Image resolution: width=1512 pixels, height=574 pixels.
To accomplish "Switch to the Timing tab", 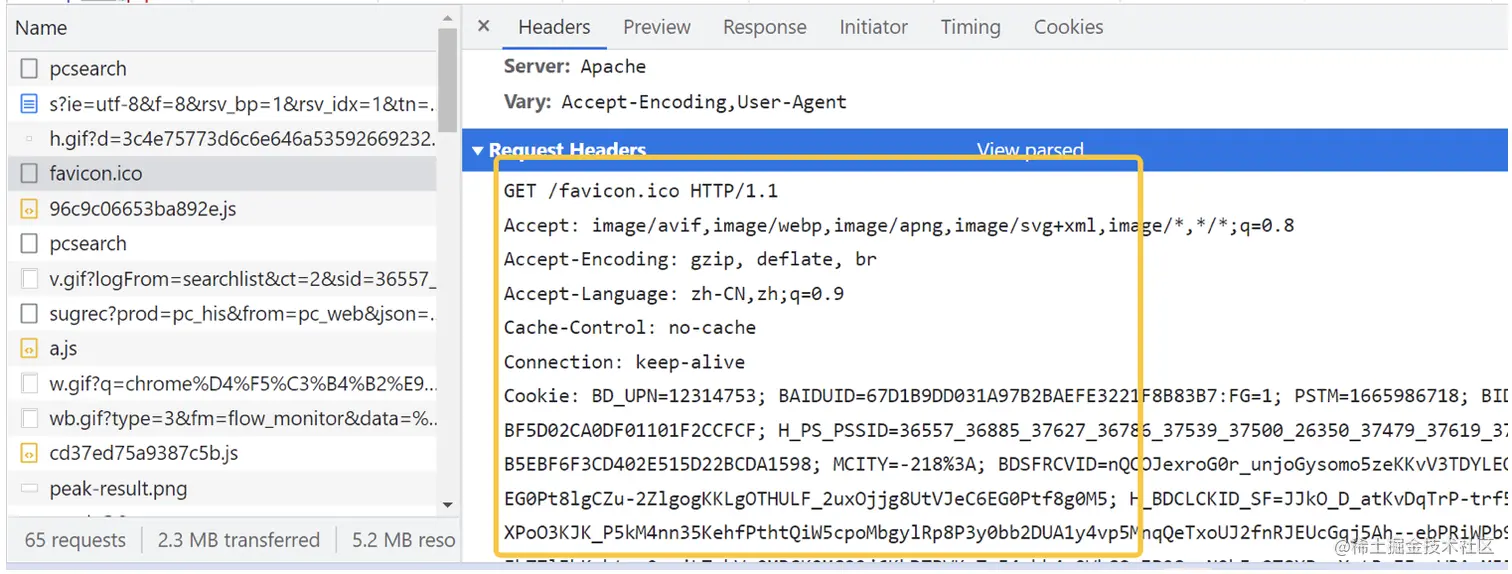I will (970, 27).
